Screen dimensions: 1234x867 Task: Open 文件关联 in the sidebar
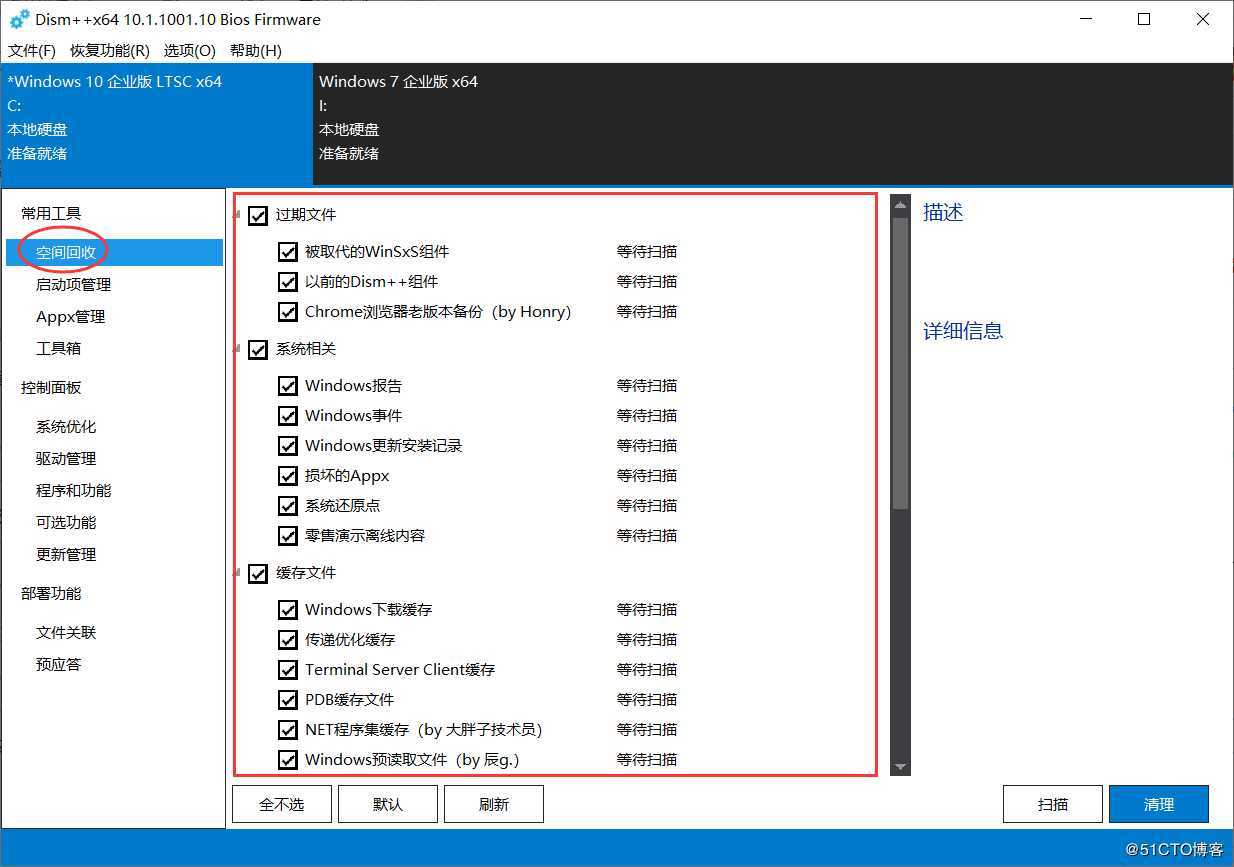pyautogui.click(x=66, y=632)
